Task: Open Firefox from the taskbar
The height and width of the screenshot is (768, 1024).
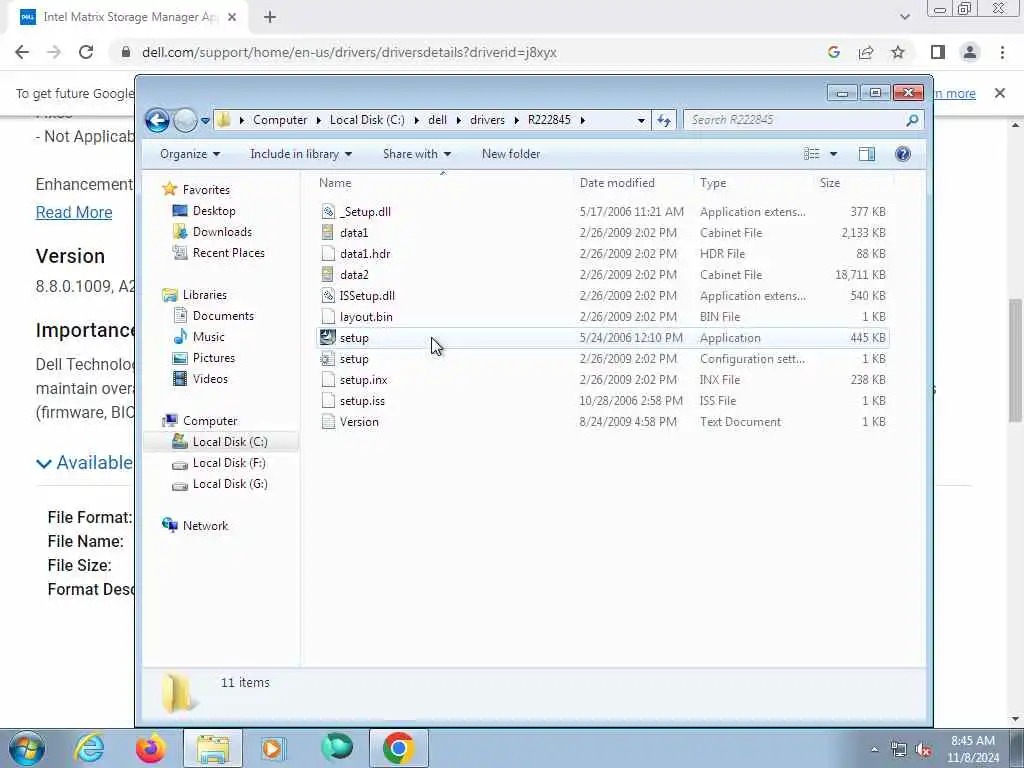Action: (150, 748)
